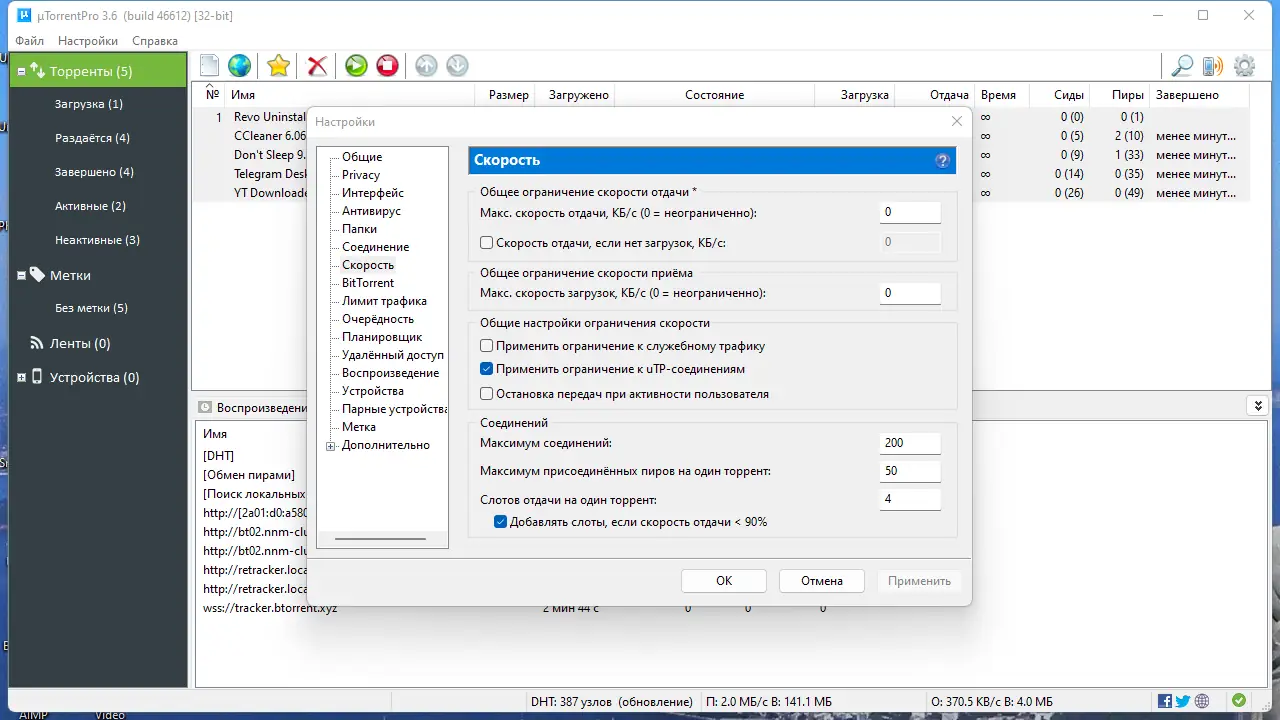1280x720 pixels.
Task: Collapse the Метки sidebar group
Action: [21, 275]
